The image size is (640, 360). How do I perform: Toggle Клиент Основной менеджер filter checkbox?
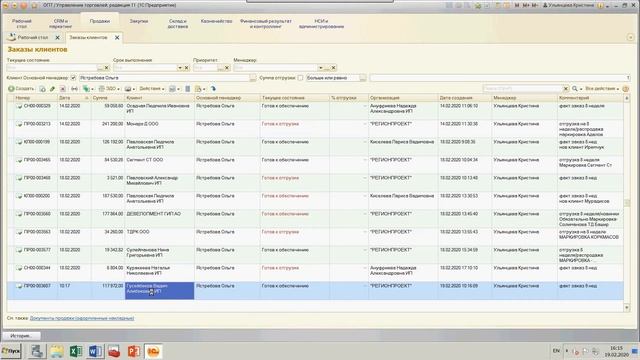73,78
